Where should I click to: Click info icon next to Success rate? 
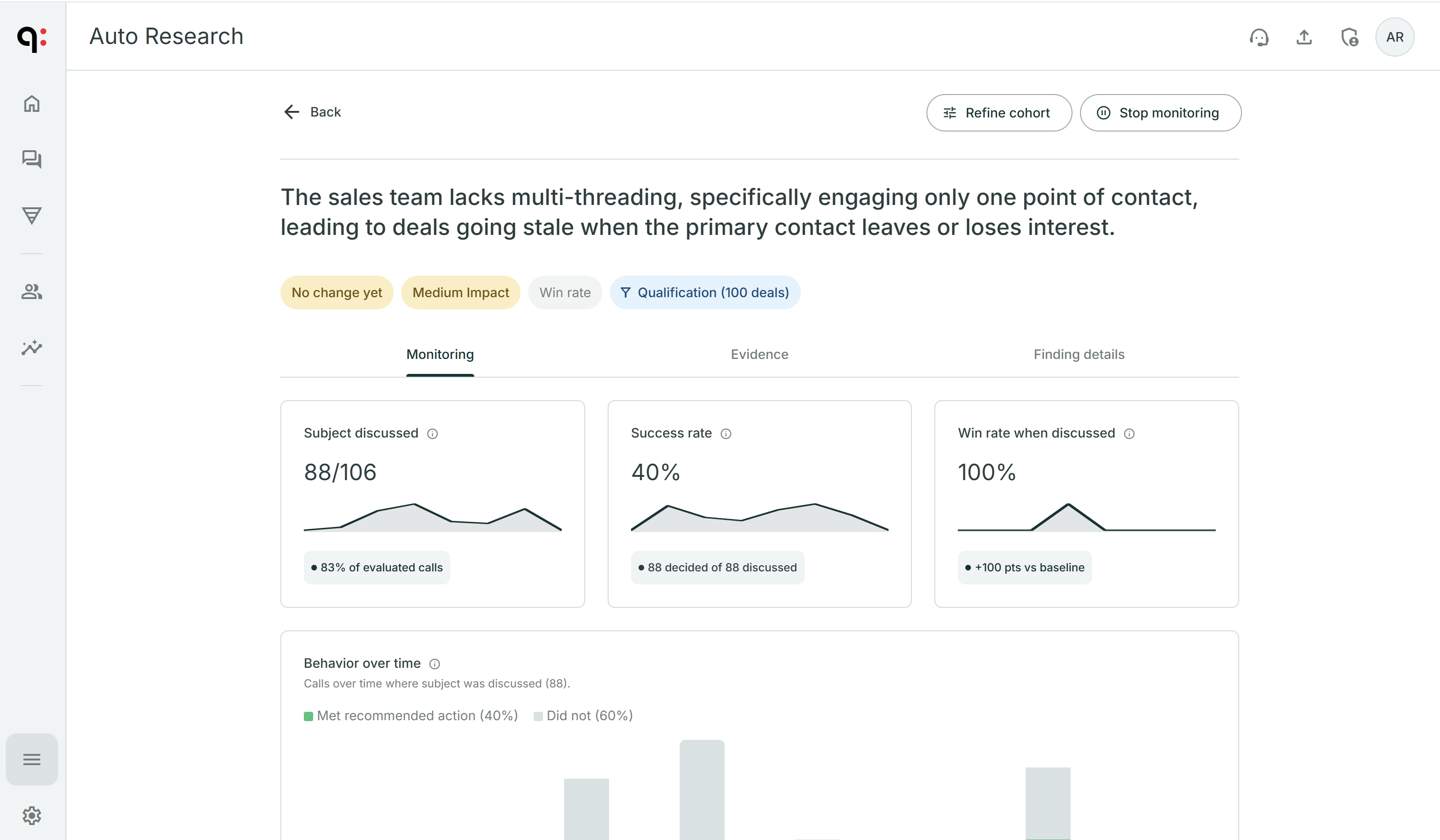click(x=726, y=434)
